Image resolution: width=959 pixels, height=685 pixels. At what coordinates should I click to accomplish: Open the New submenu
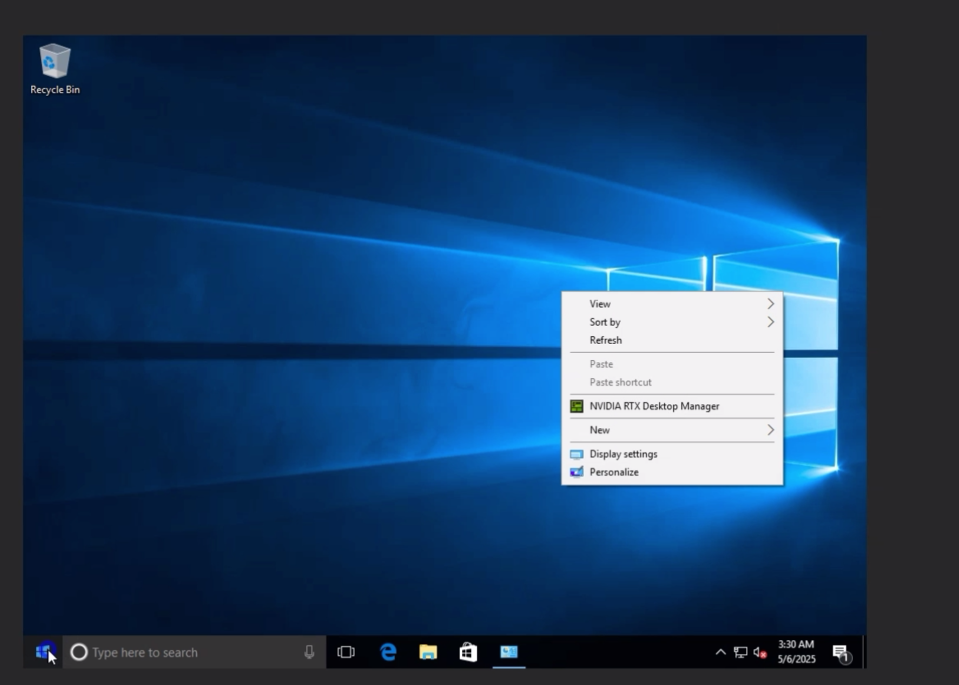pos(672,430)
